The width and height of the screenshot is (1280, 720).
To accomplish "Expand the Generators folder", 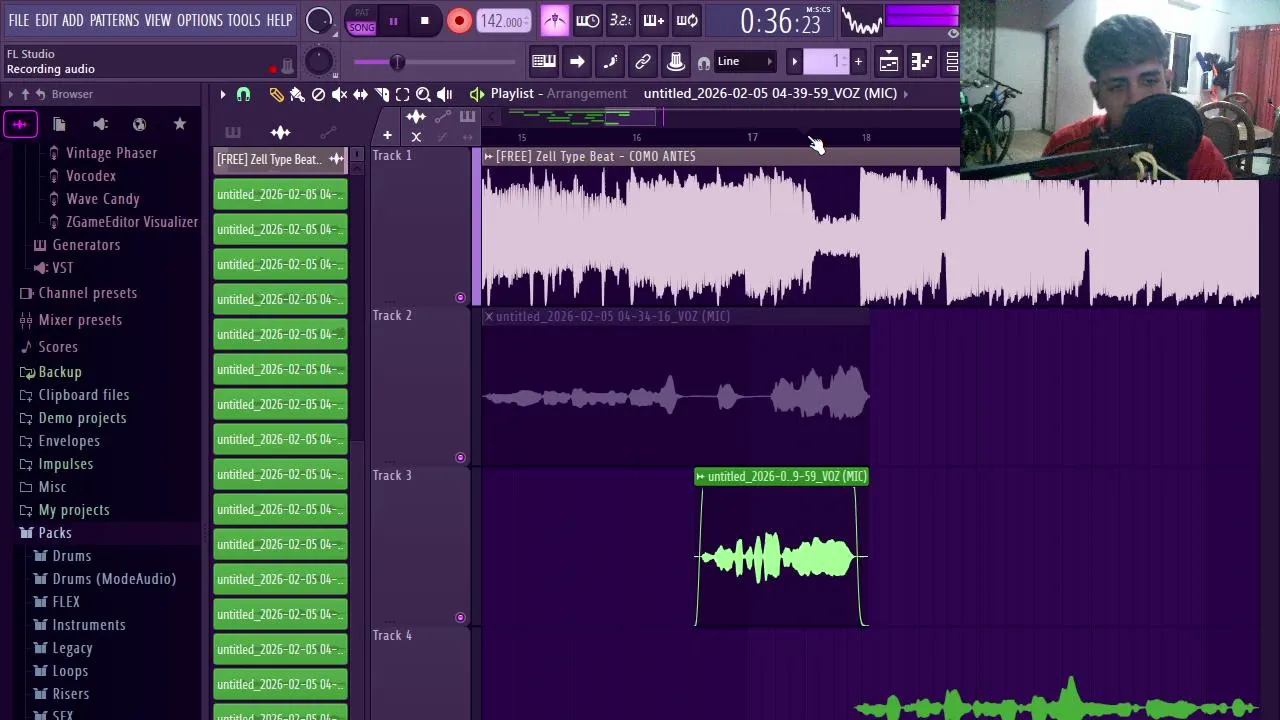I will pos(86,245).
